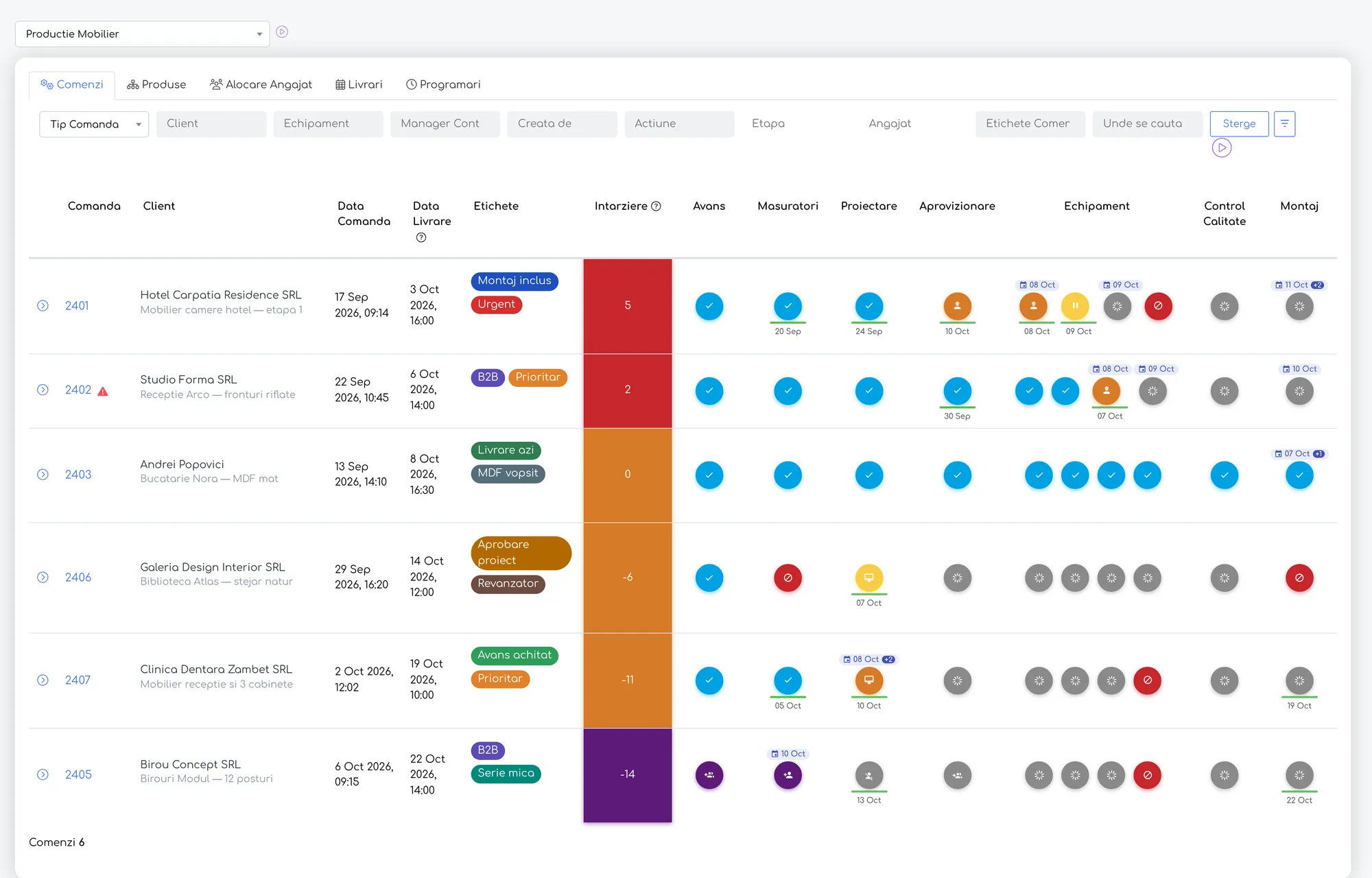Expand order 2406 row details
The image size is (1372, 878).
coord(43,577)
